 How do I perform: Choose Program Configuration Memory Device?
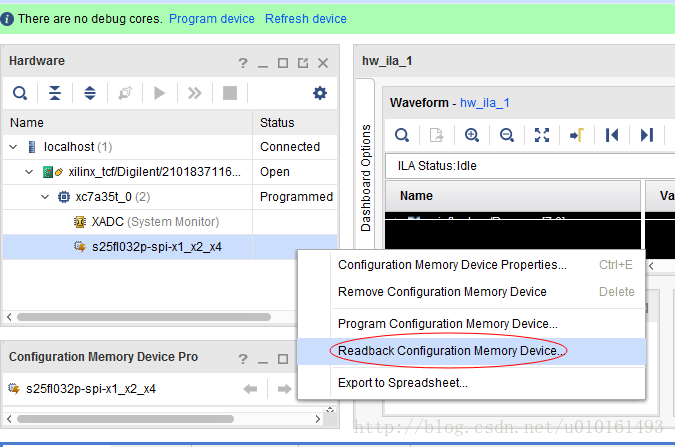[471, 324]
